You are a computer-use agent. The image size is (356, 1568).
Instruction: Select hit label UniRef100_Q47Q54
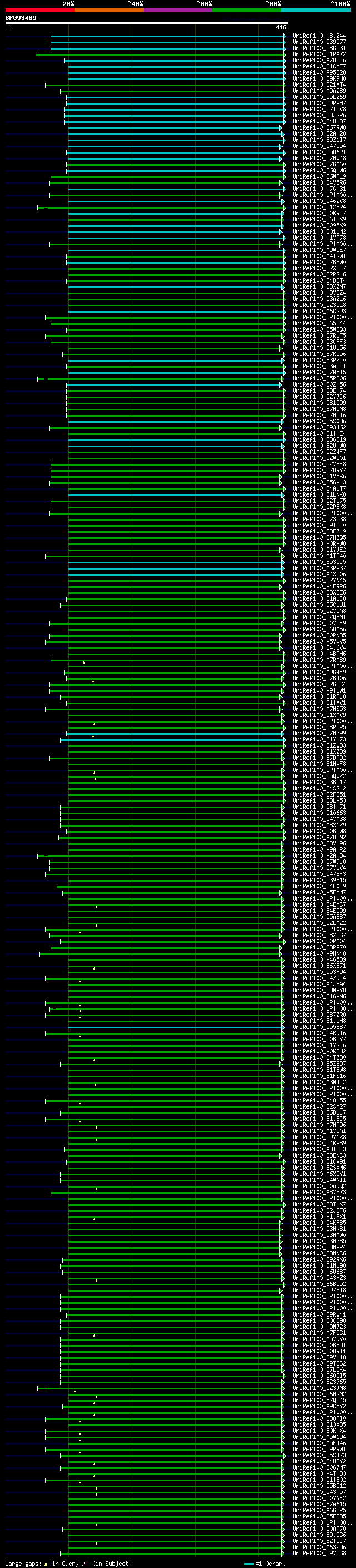point(319,146)
